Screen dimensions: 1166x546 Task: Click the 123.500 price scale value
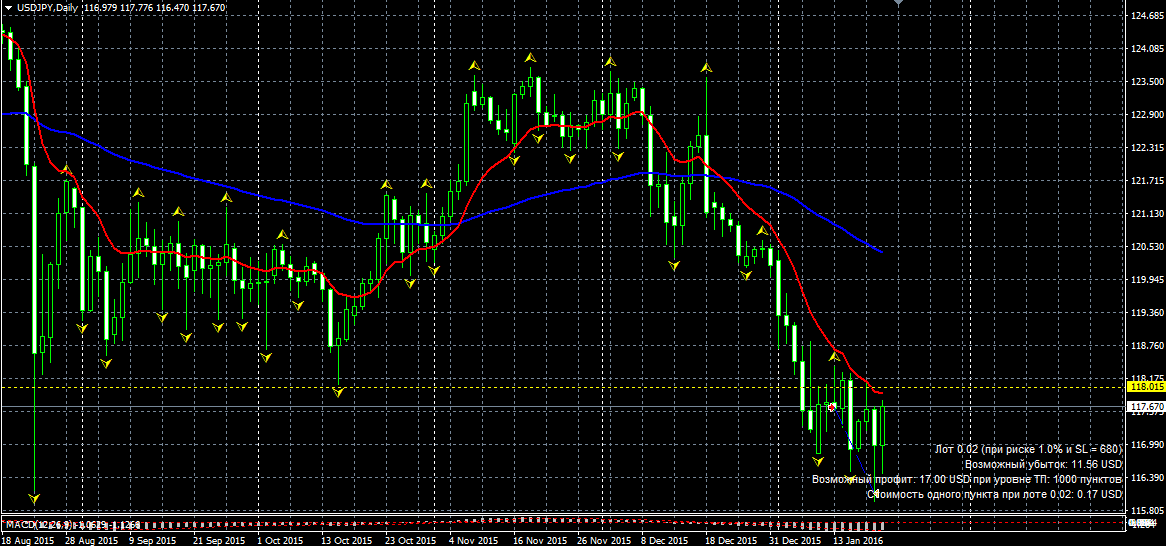pos(1146,81)
